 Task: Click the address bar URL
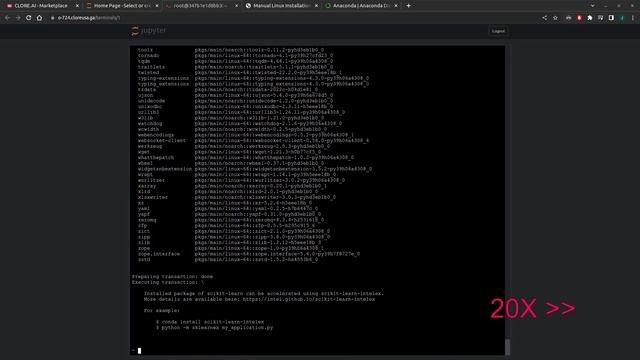(x=89, y=18)
